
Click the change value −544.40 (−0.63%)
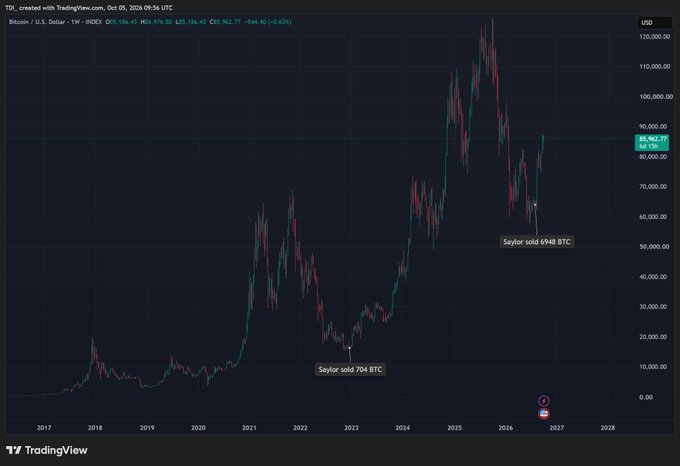click(x=268, y=22)
